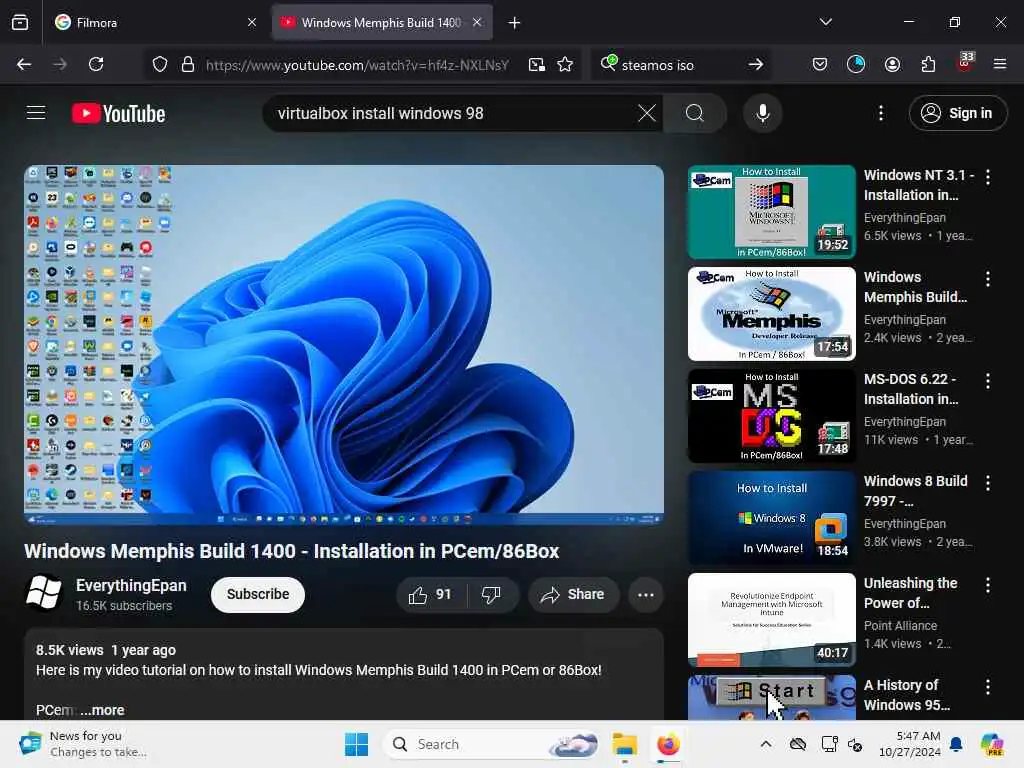
Task: Open News for you widget
Action: [83, 744]
